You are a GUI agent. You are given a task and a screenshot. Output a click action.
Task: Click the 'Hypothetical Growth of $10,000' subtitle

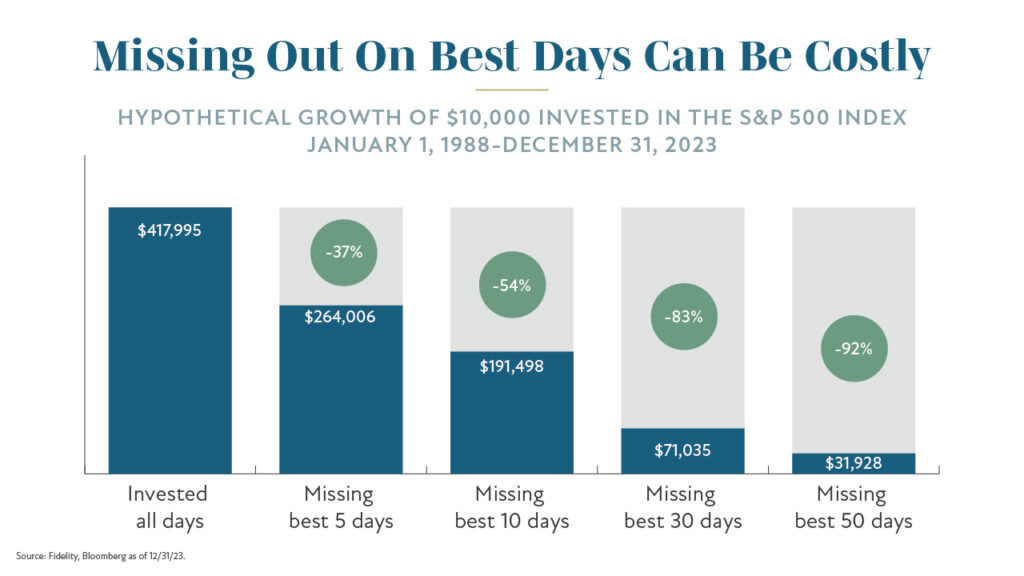pos(512,118)
